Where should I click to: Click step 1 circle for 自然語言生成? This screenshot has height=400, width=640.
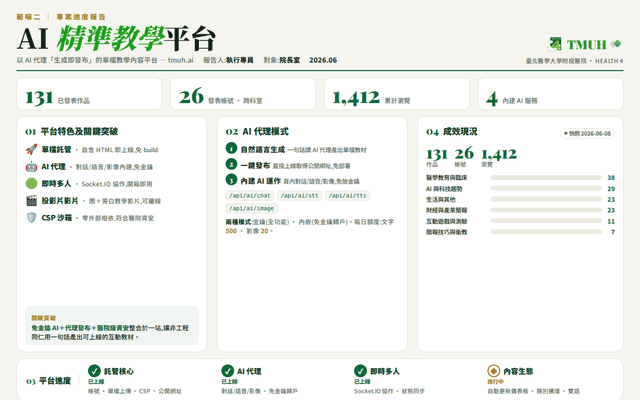click(231, 148)
